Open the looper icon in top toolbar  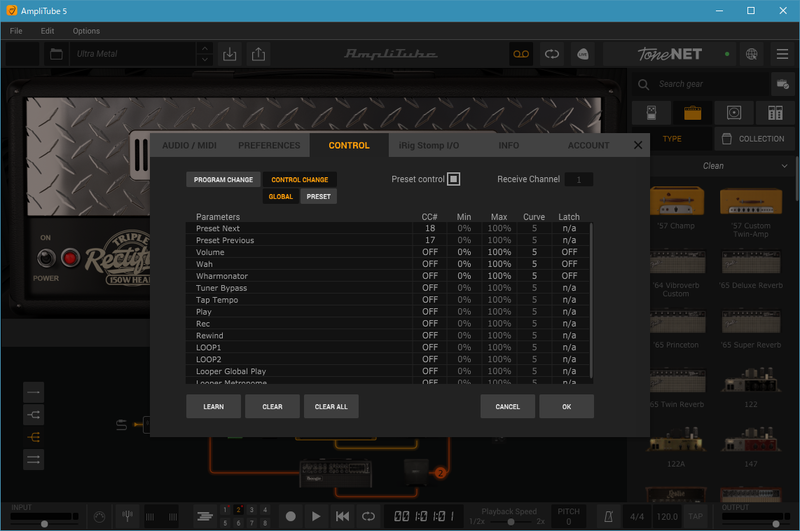tap(552, 54)
